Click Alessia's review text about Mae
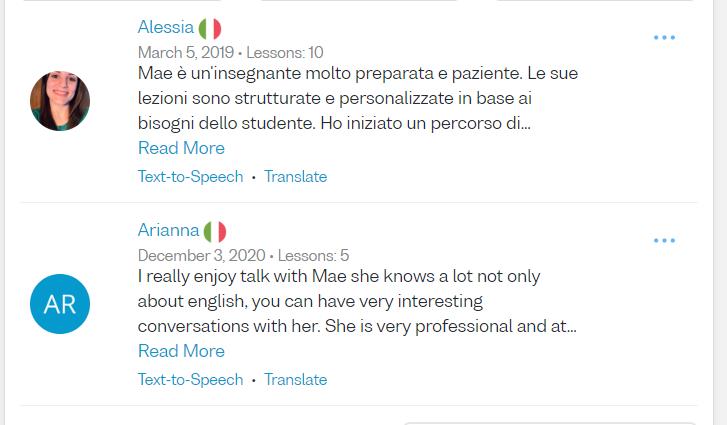727x425 pixels. (x=357, y=98)
